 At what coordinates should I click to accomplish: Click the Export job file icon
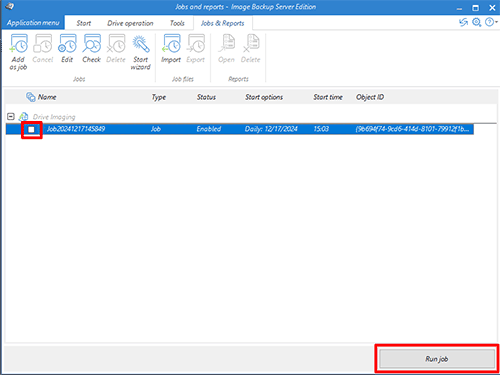pyautogui.click(x=195, y=49)
